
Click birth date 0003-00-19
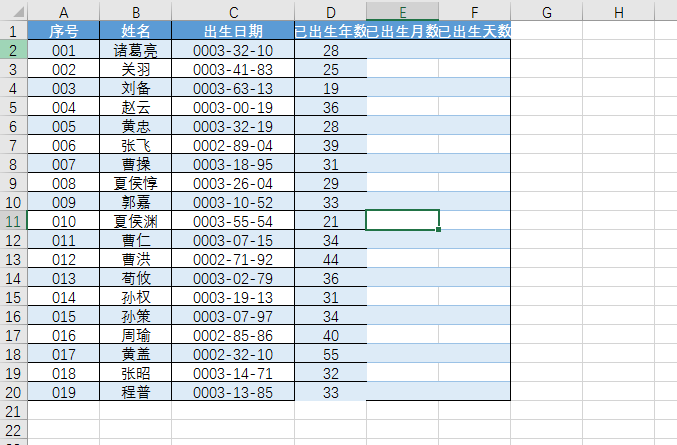pyautogui.click(x=233, y=107)
